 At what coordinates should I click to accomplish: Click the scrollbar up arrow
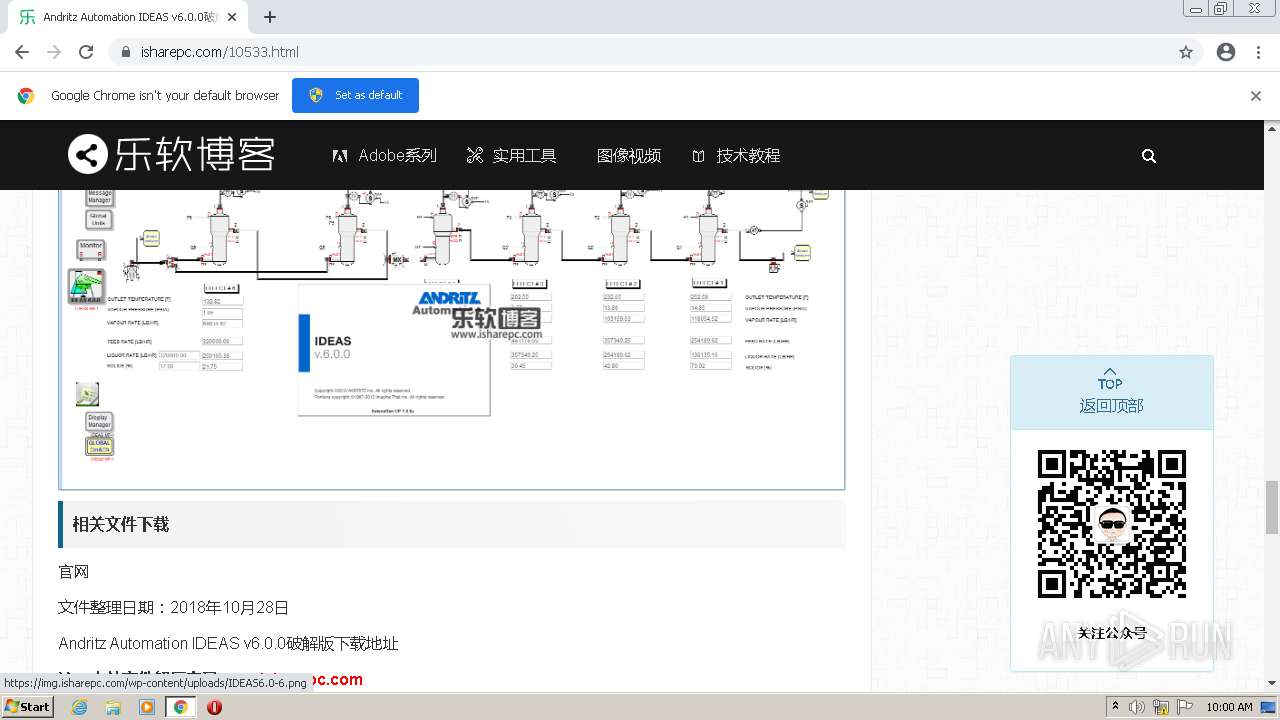coord(1272,128)
